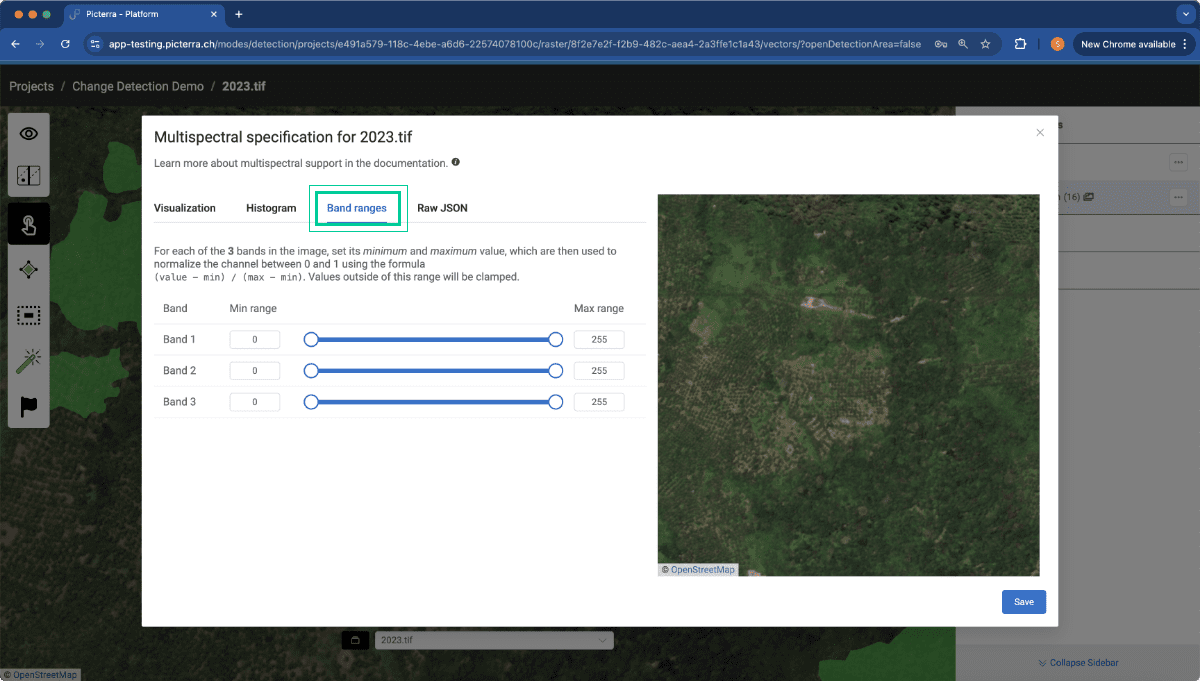
Task: Select the split compare view icon
Action: [x=29, y=177]
